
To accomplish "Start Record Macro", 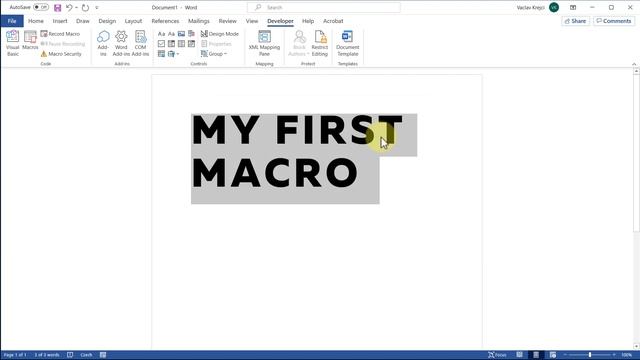I will click(60, 34).
